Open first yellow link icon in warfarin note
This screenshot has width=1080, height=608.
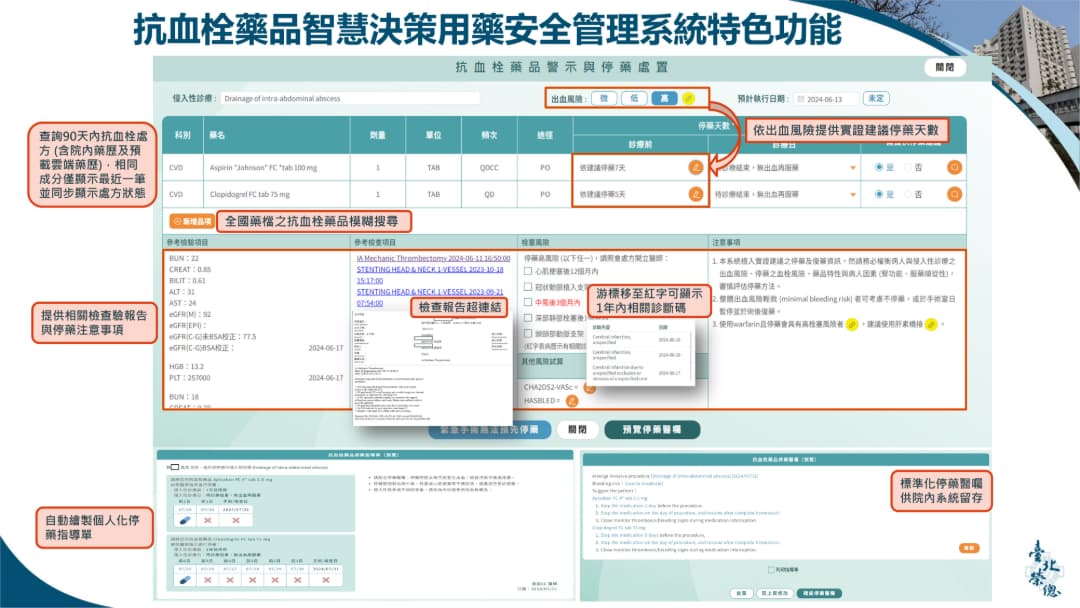click(x=852, y=324)
